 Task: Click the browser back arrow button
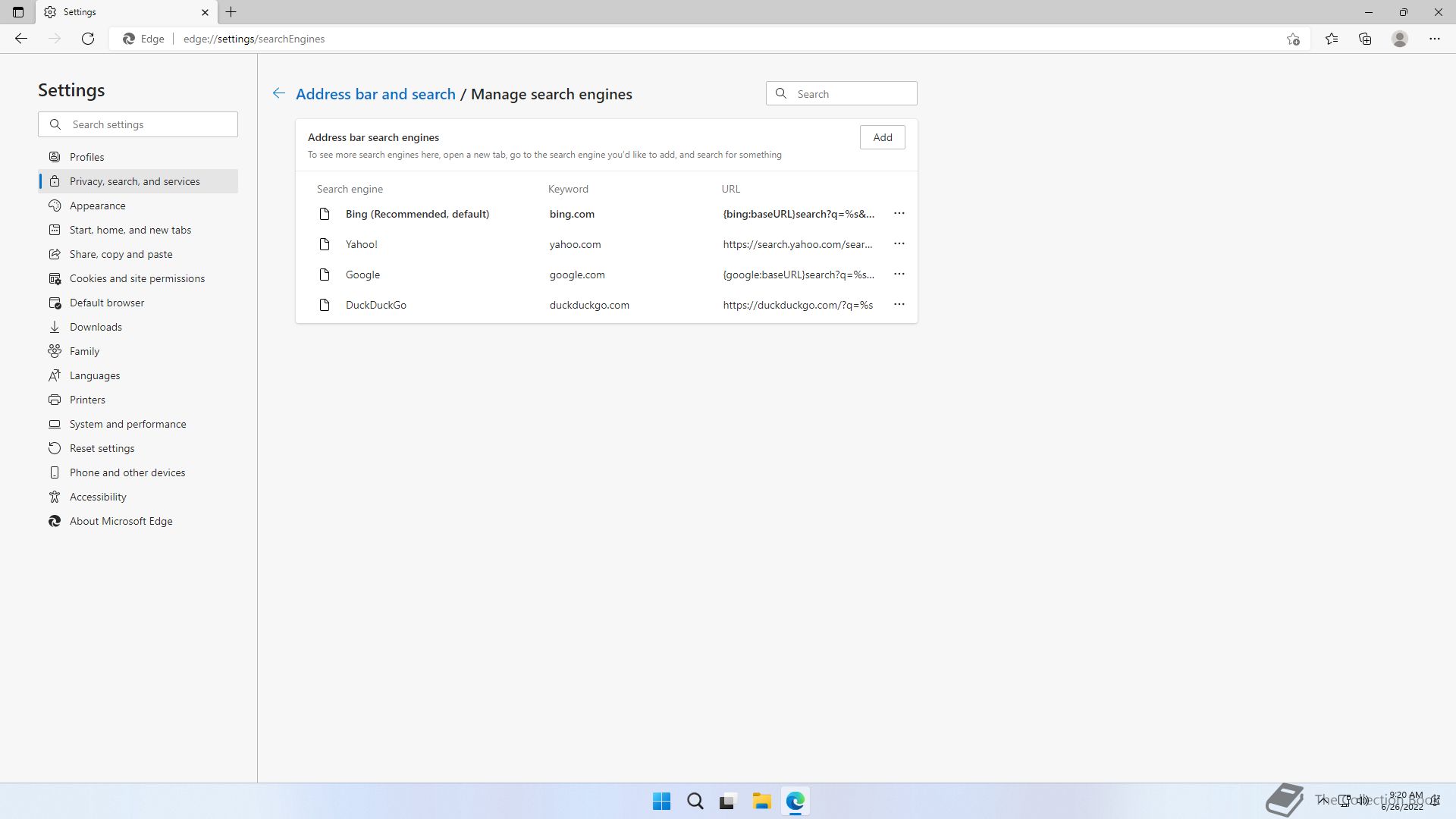(21, 39)
